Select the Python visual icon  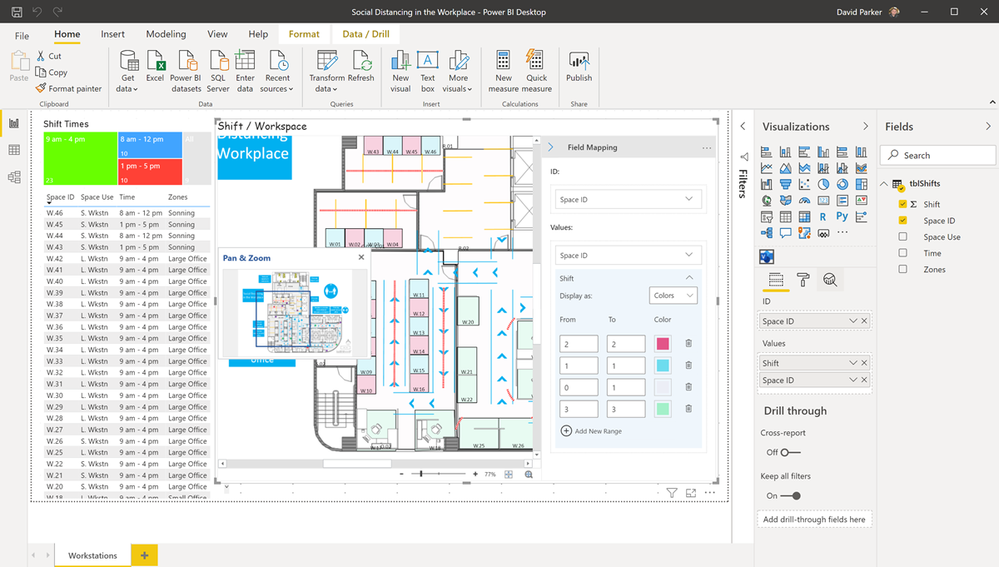[842, 217]
